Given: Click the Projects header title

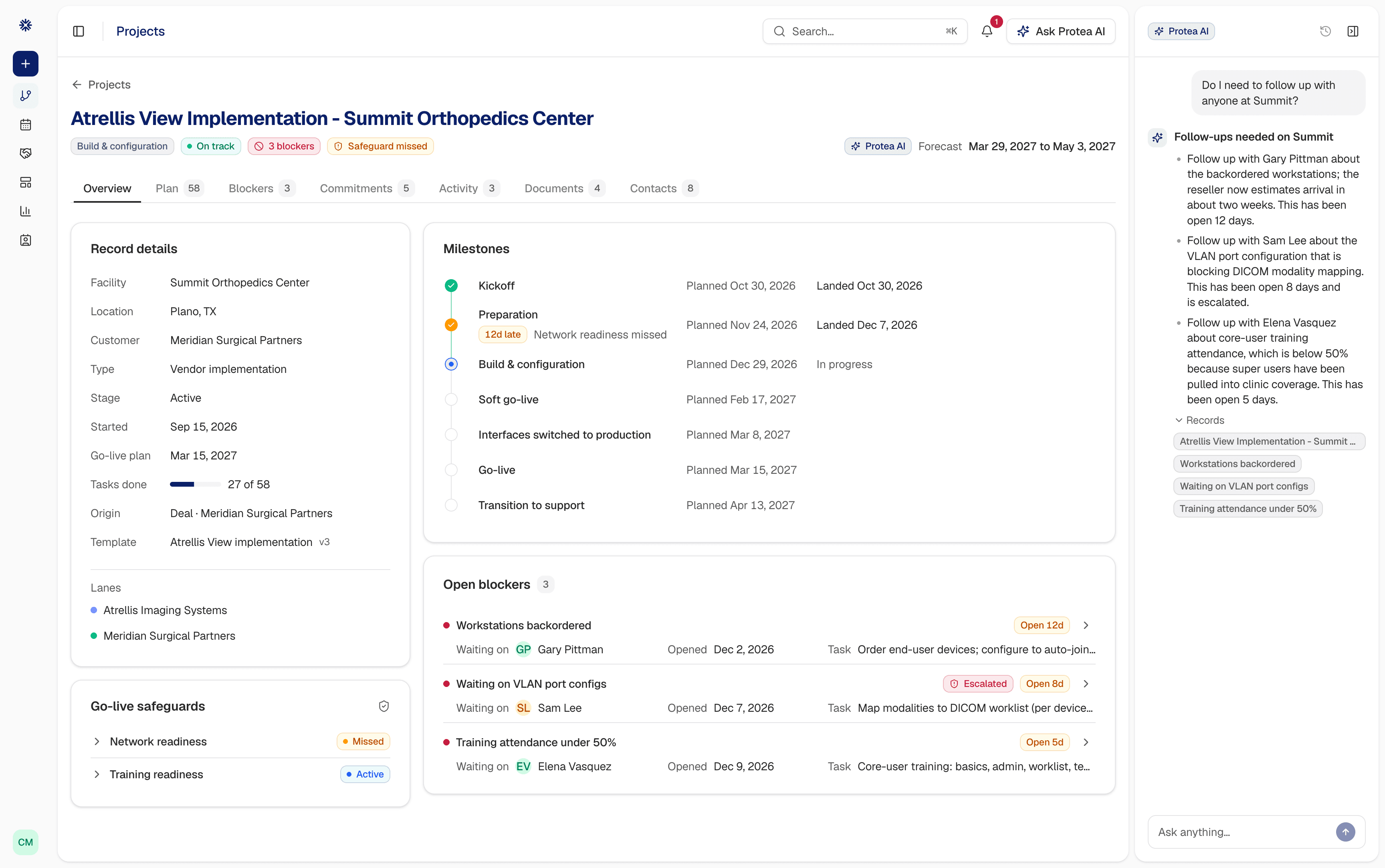Looking at the screenshot, I should click(x=141, y=32).
